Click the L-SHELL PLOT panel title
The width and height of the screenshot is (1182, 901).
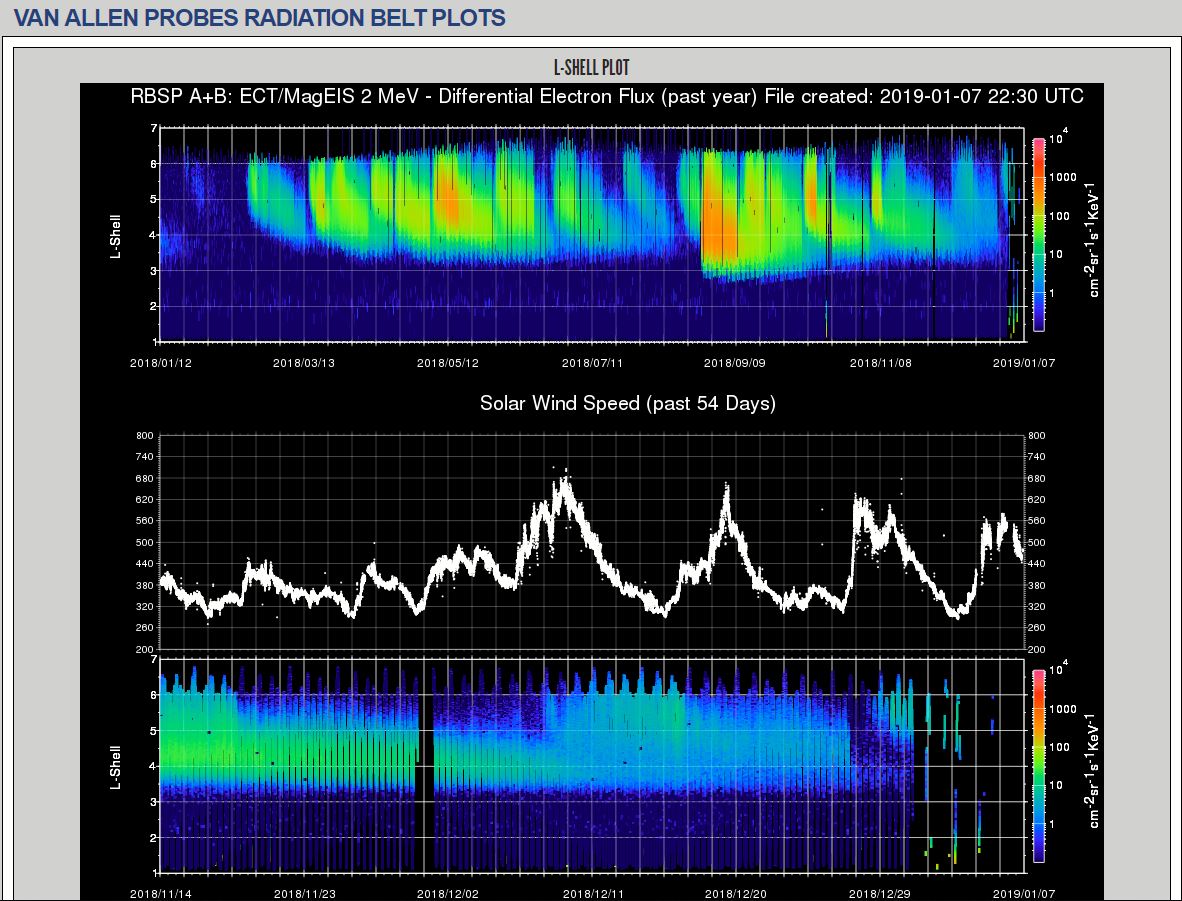click(x=591, y=68)
